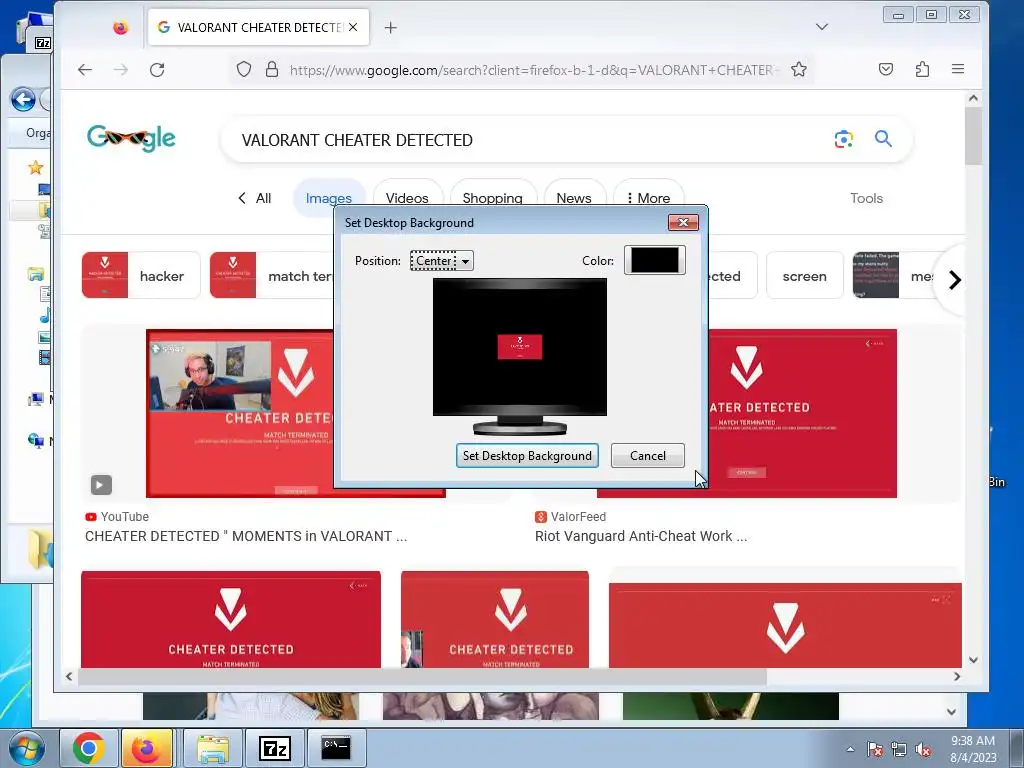The width and height of the screenshot is (1024, 768).
Task: Click Explorer window blue back button
Action: [x=23, y=100]
